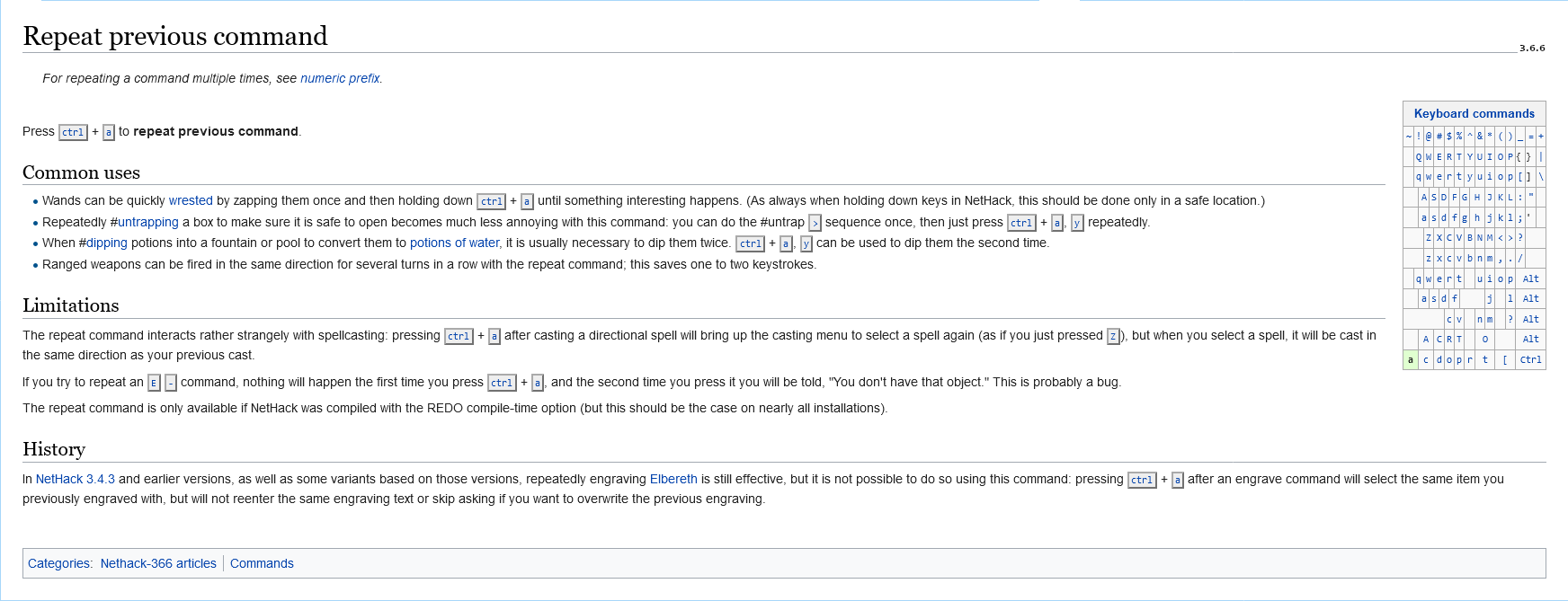Click uppercase E in keyboard table

point(1439,156)
